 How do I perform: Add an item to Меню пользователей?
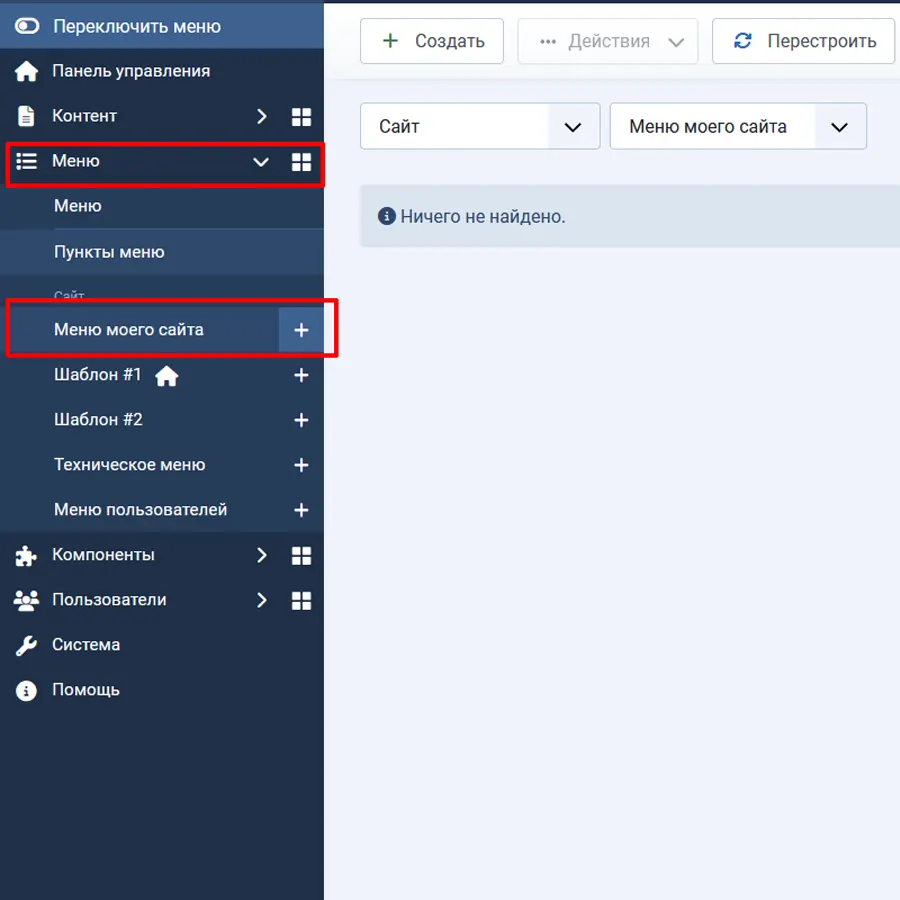[301, 510]
